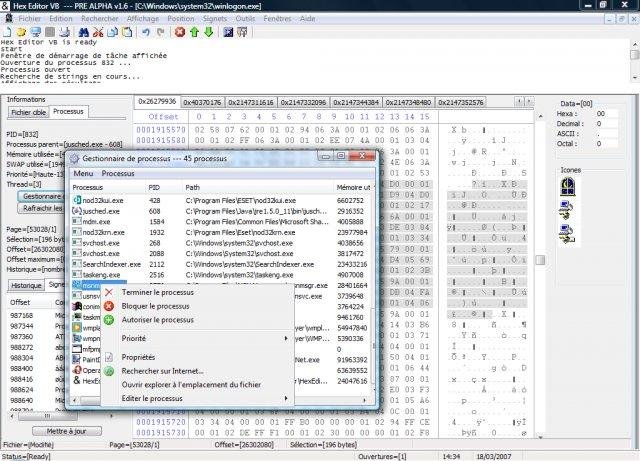
Task: Click the gray disk save toolbar icon
Action: 50,32
